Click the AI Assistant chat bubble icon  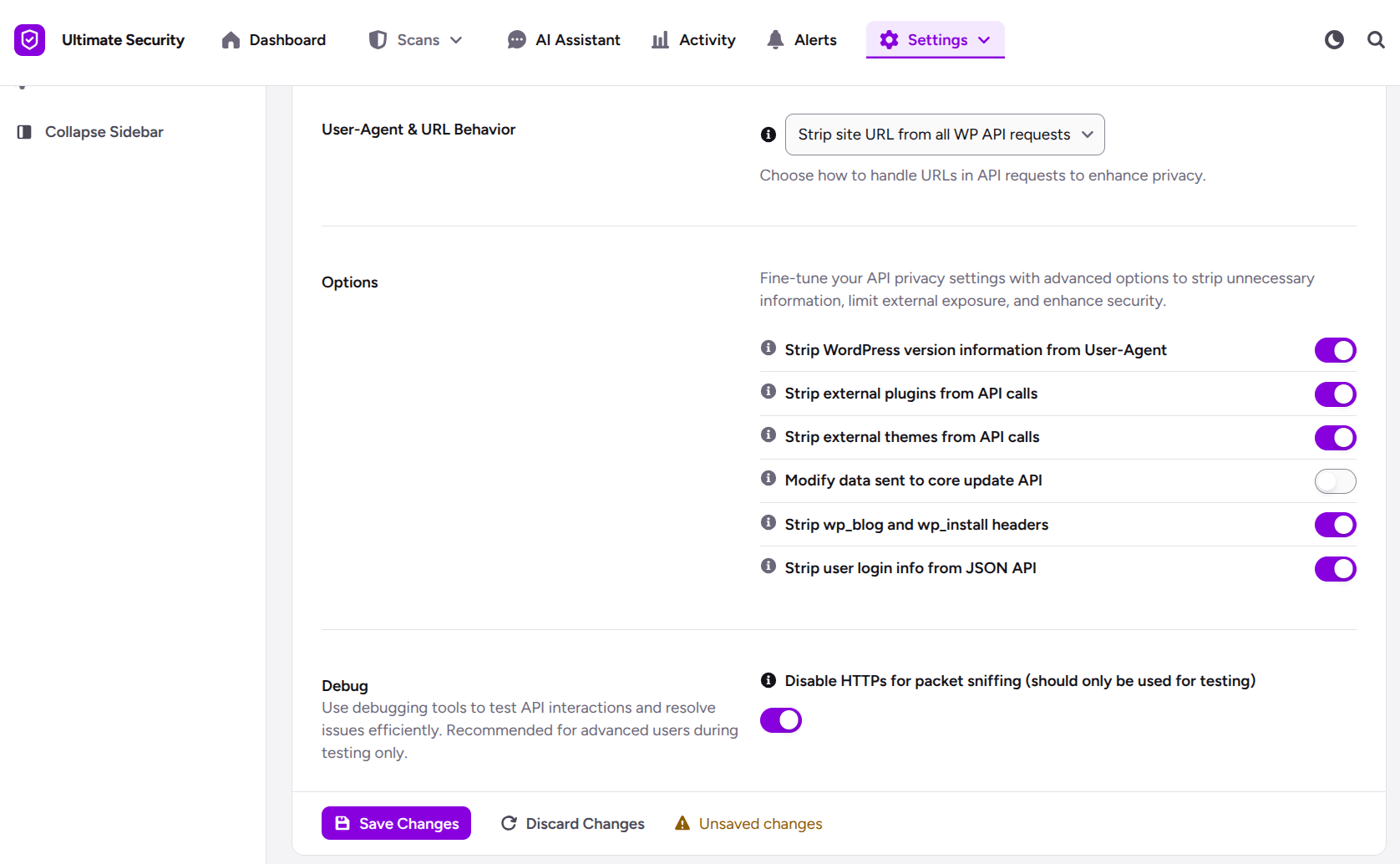517,40
